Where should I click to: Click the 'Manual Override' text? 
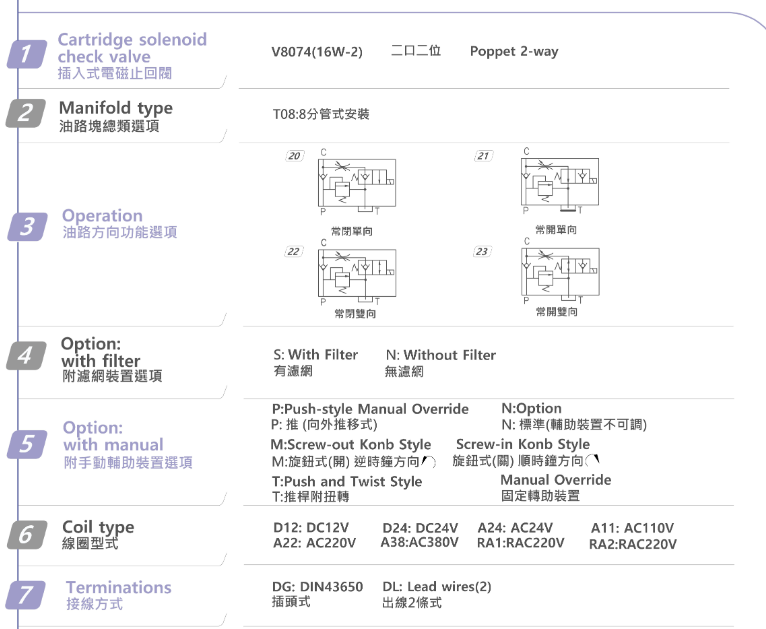(x=556, y=480)
